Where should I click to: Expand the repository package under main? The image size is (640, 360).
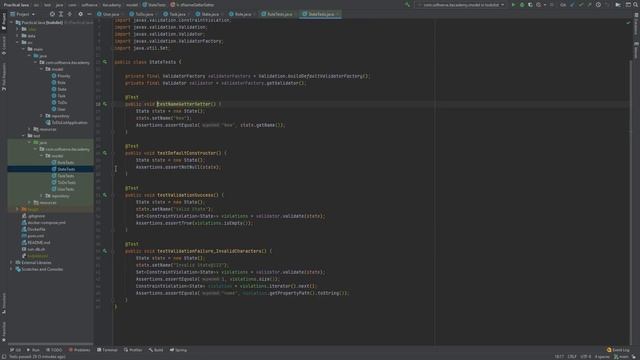point(41,116)
